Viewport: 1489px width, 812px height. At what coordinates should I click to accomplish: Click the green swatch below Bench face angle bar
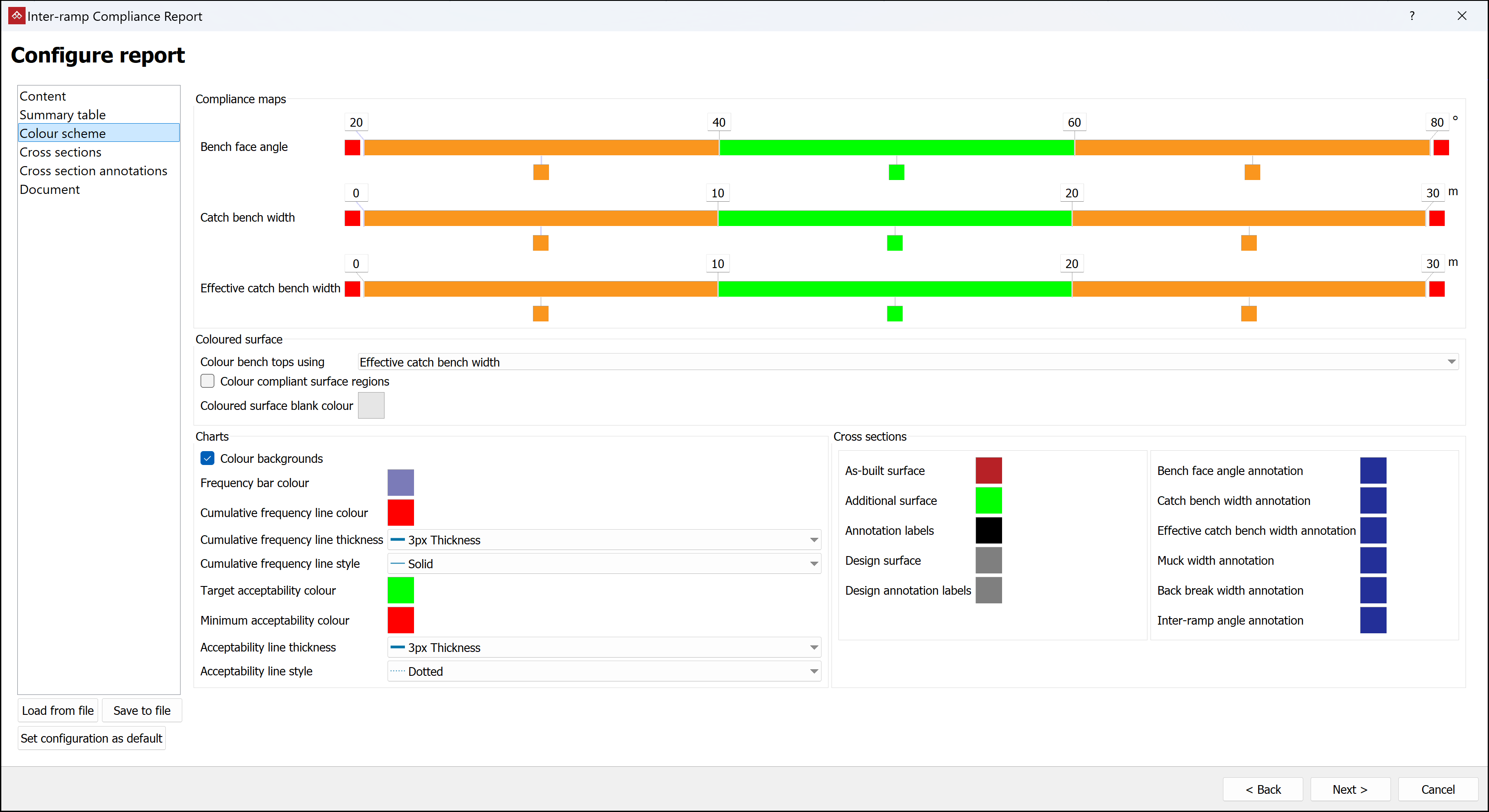point(896,172)
